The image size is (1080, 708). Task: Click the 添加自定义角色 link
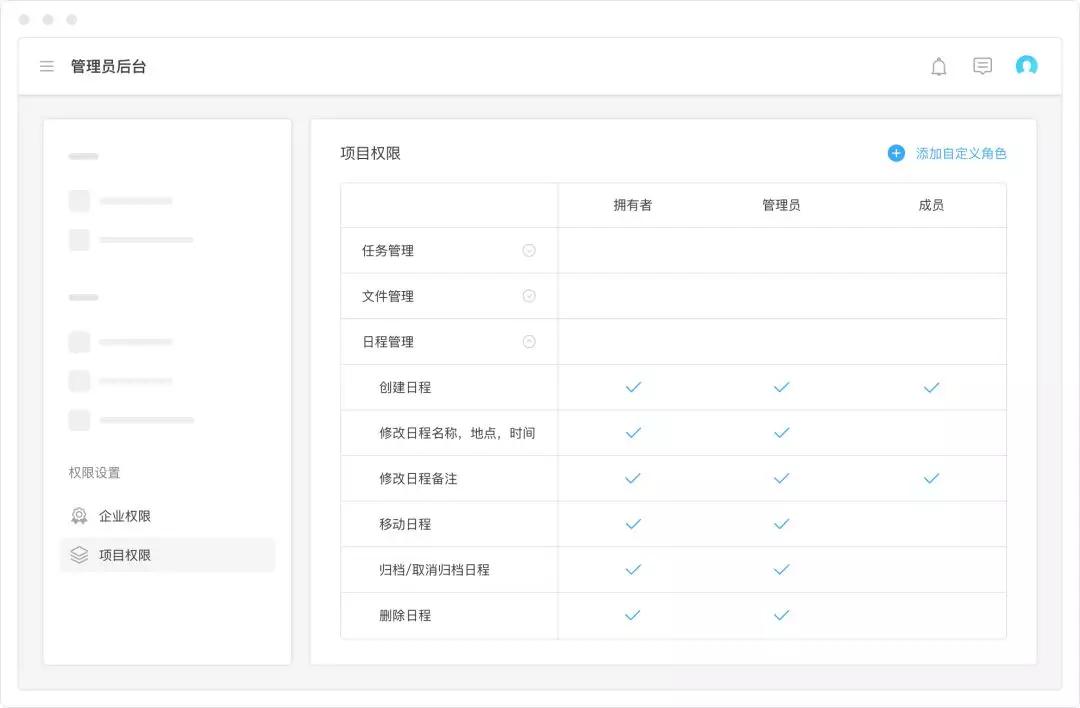click(x=961, y=153)
